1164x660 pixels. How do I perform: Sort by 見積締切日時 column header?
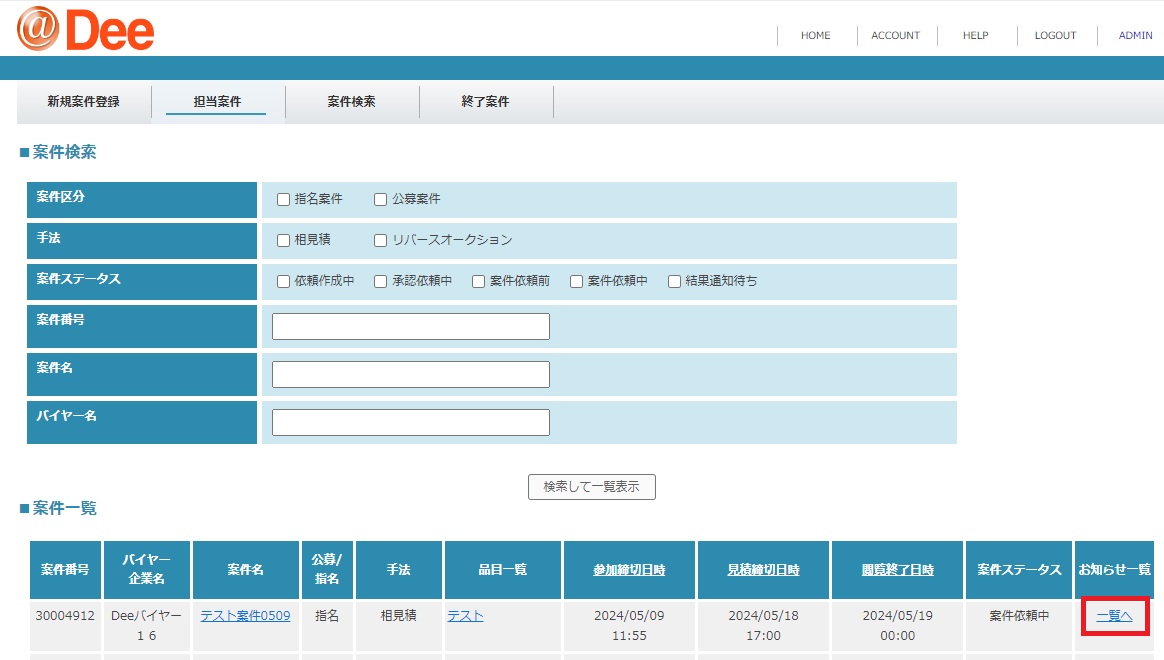coord(763,569)
